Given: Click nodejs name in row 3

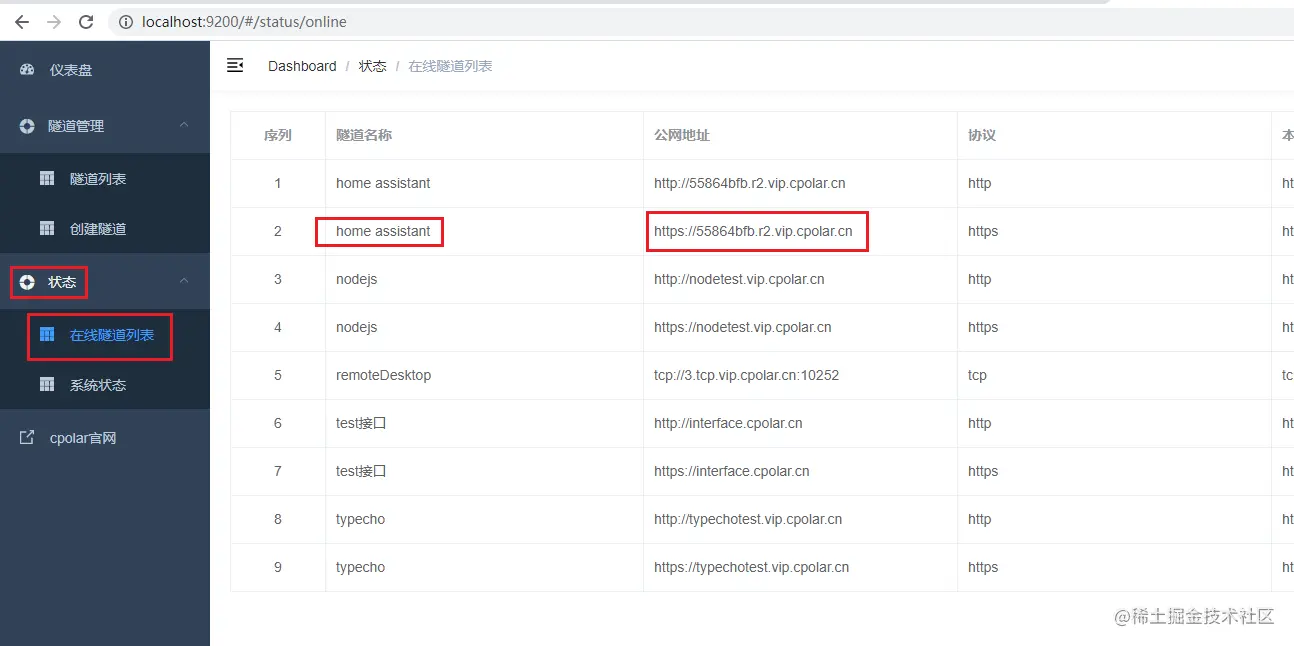Looking at the screenshot, I should tap(356, 279).
